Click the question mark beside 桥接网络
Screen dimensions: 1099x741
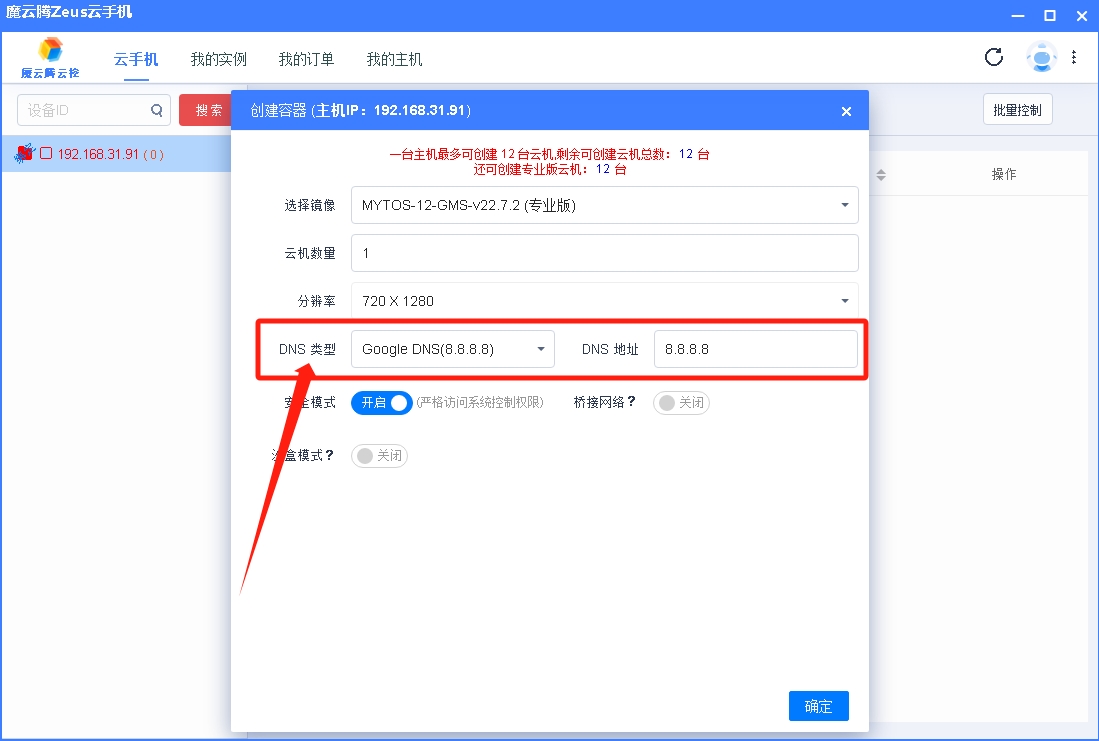(631, 402)
